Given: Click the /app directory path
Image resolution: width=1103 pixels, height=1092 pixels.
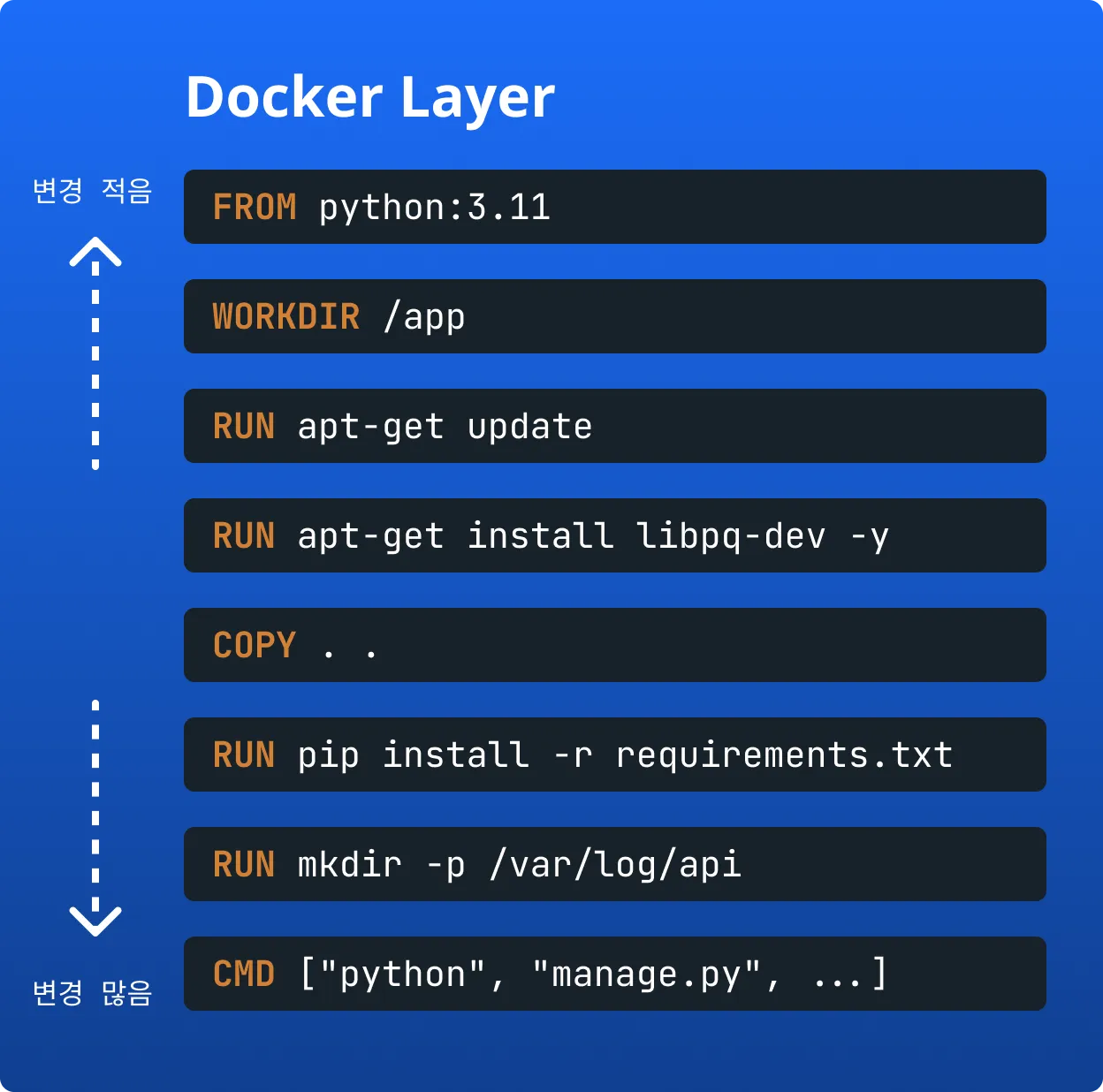Looking at the screenshot, I should click(424, 317).
